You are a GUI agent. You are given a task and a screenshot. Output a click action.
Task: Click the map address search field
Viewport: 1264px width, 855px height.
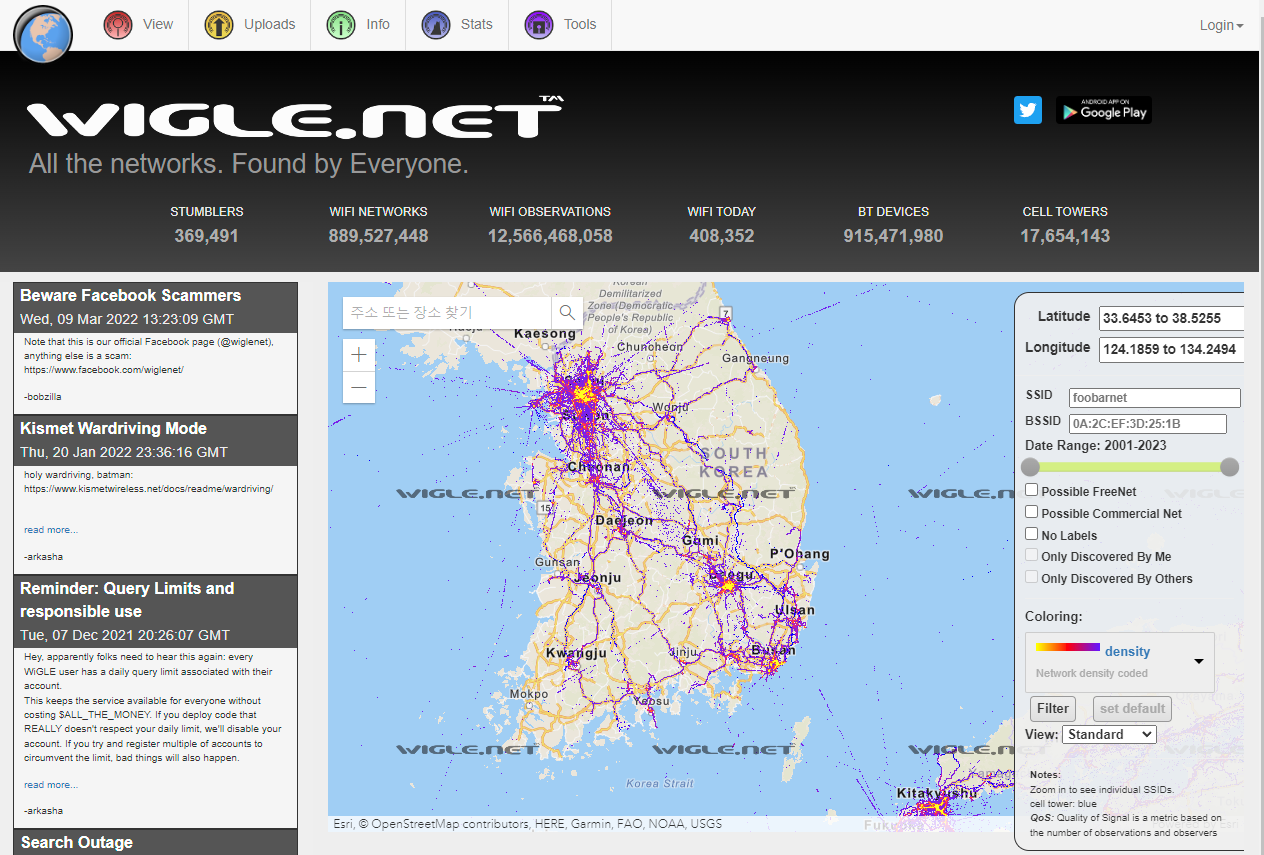pos(447,312)
